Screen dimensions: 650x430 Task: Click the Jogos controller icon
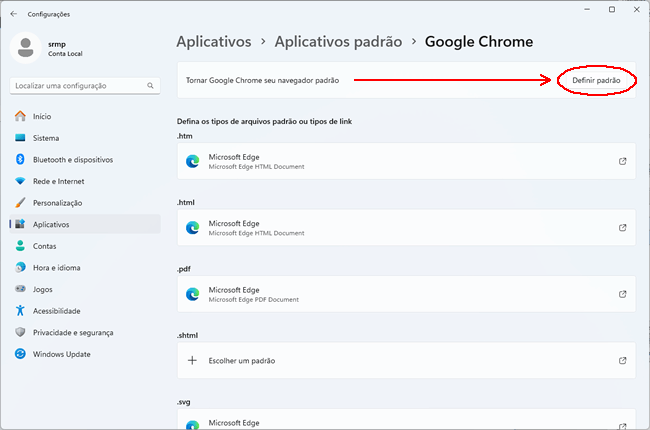point(20,289)
